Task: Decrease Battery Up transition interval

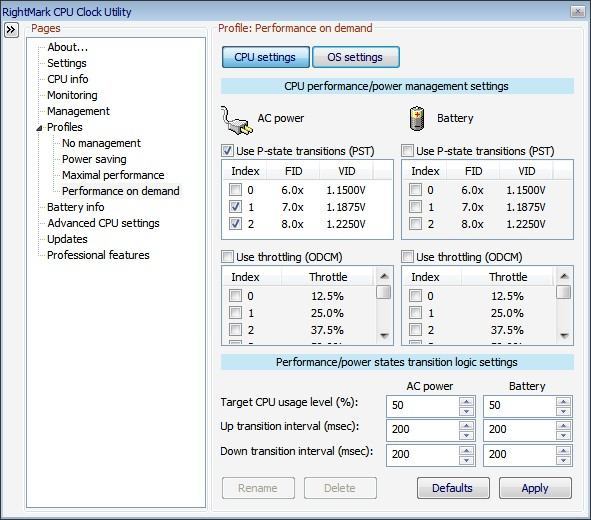Action: point(563,436)
